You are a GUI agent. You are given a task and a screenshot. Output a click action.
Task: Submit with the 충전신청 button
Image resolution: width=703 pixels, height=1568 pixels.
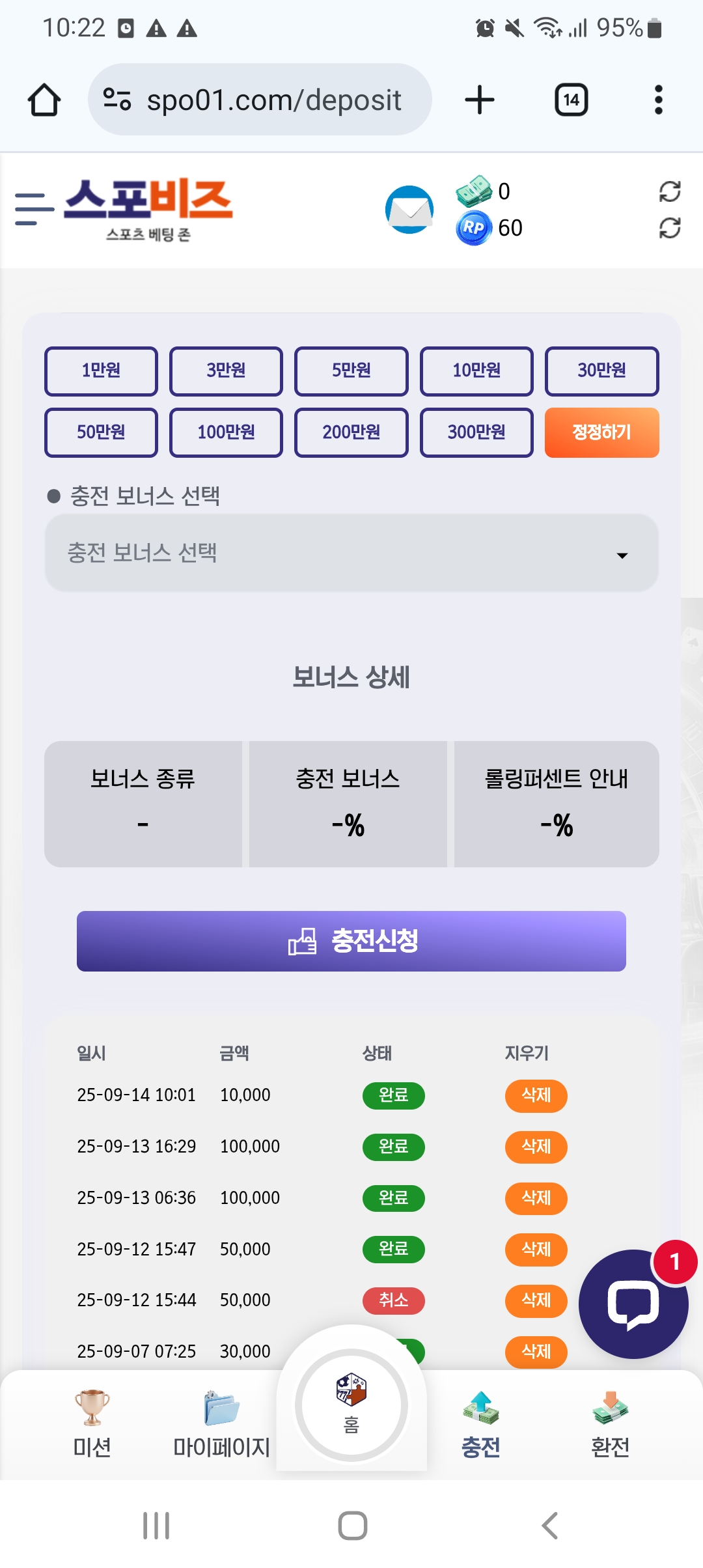pos(351,941)
